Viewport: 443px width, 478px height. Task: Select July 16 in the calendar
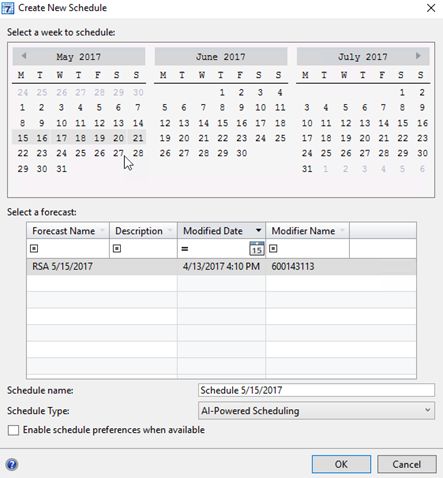[422, 123]
